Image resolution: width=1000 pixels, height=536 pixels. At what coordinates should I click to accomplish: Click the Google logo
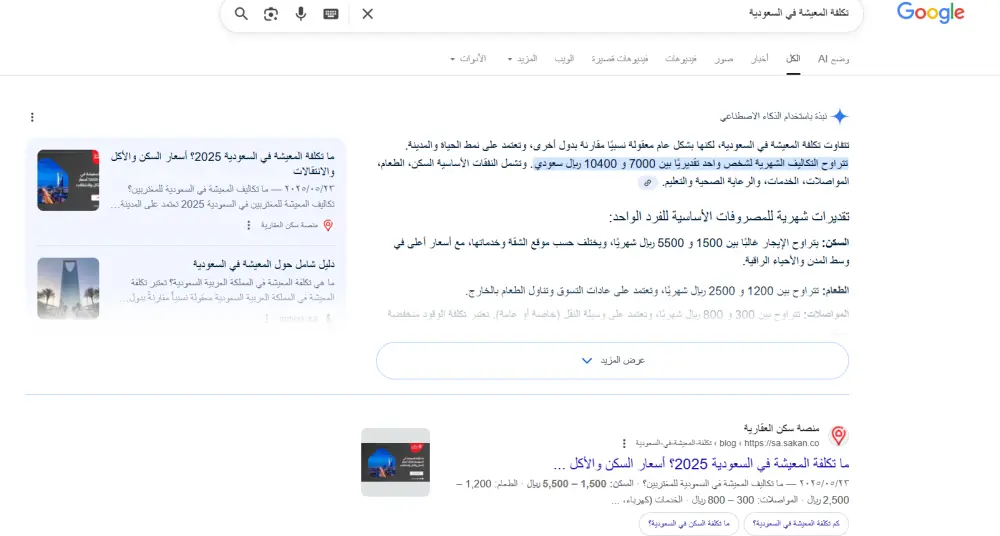[930, 13]
